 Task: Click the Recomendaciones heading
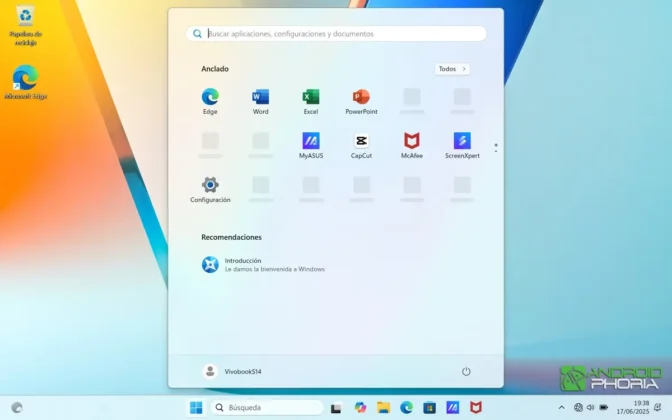pos(231,237)
